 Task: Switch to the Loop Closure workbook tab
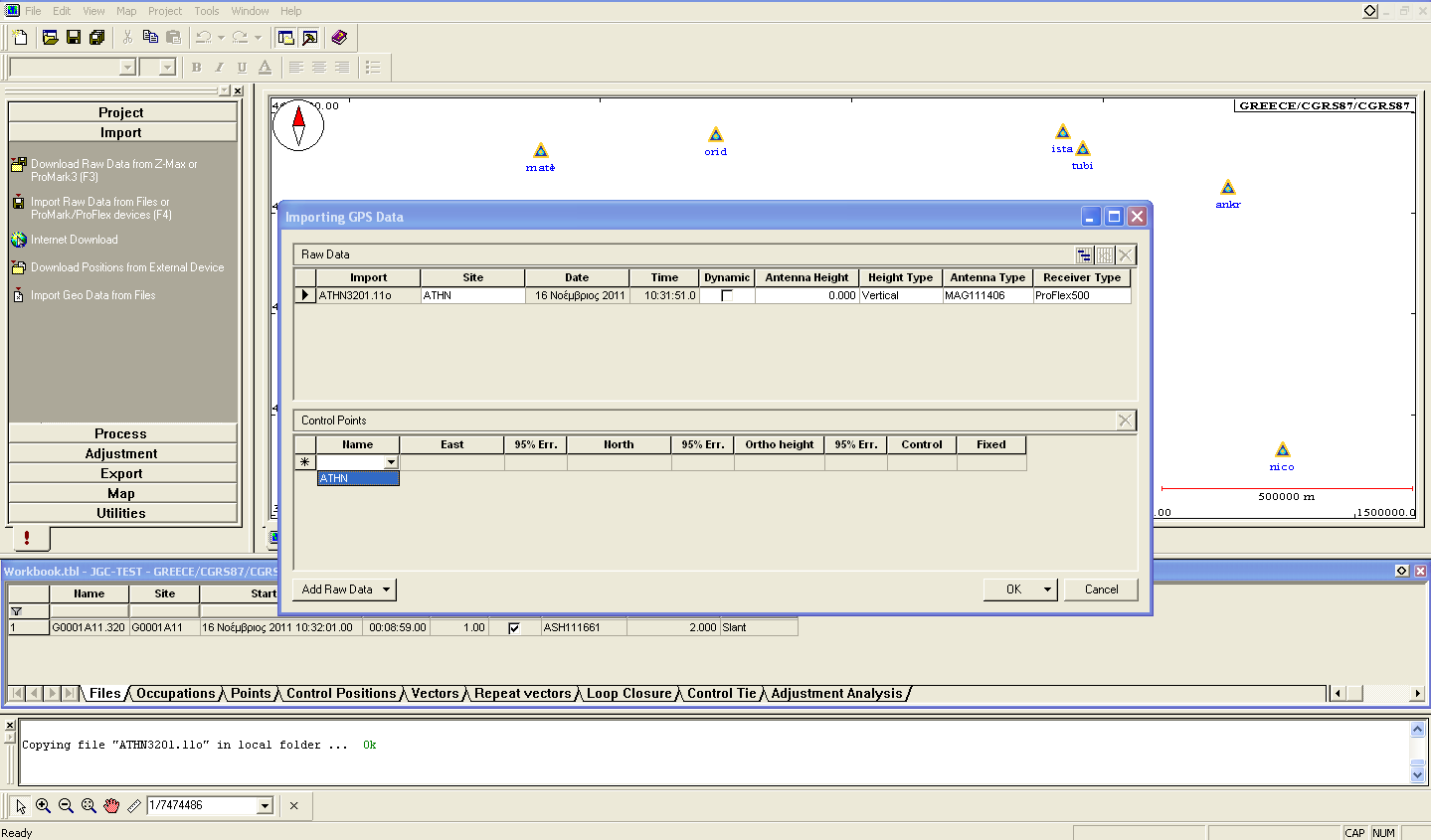(x=628, y=694)
